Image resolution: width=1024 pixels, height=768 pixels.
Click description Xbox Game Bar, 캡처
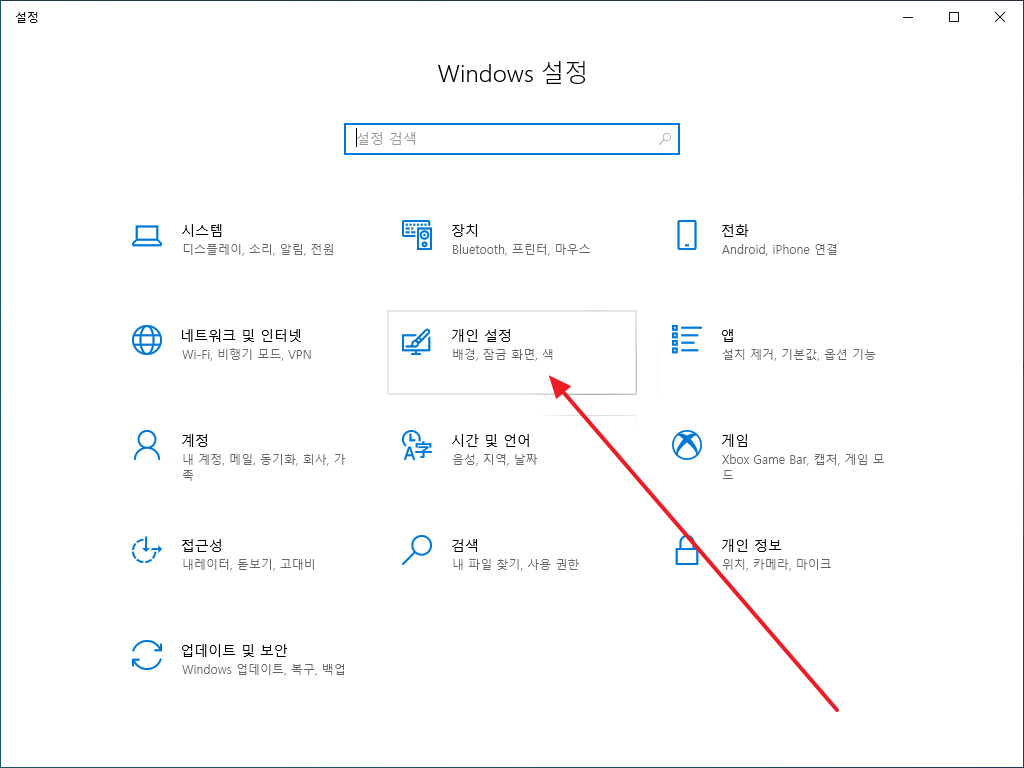[x=780, y=460]
